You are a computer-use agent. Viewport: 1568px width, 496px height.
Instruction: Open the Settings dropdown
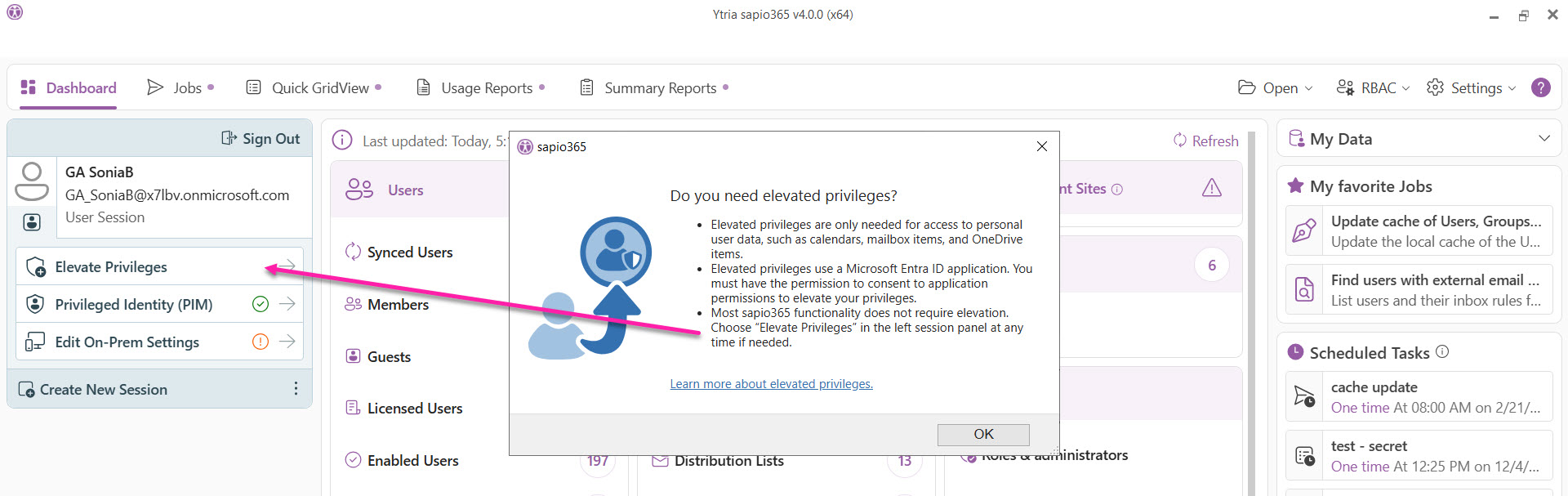pos(1471,87)
